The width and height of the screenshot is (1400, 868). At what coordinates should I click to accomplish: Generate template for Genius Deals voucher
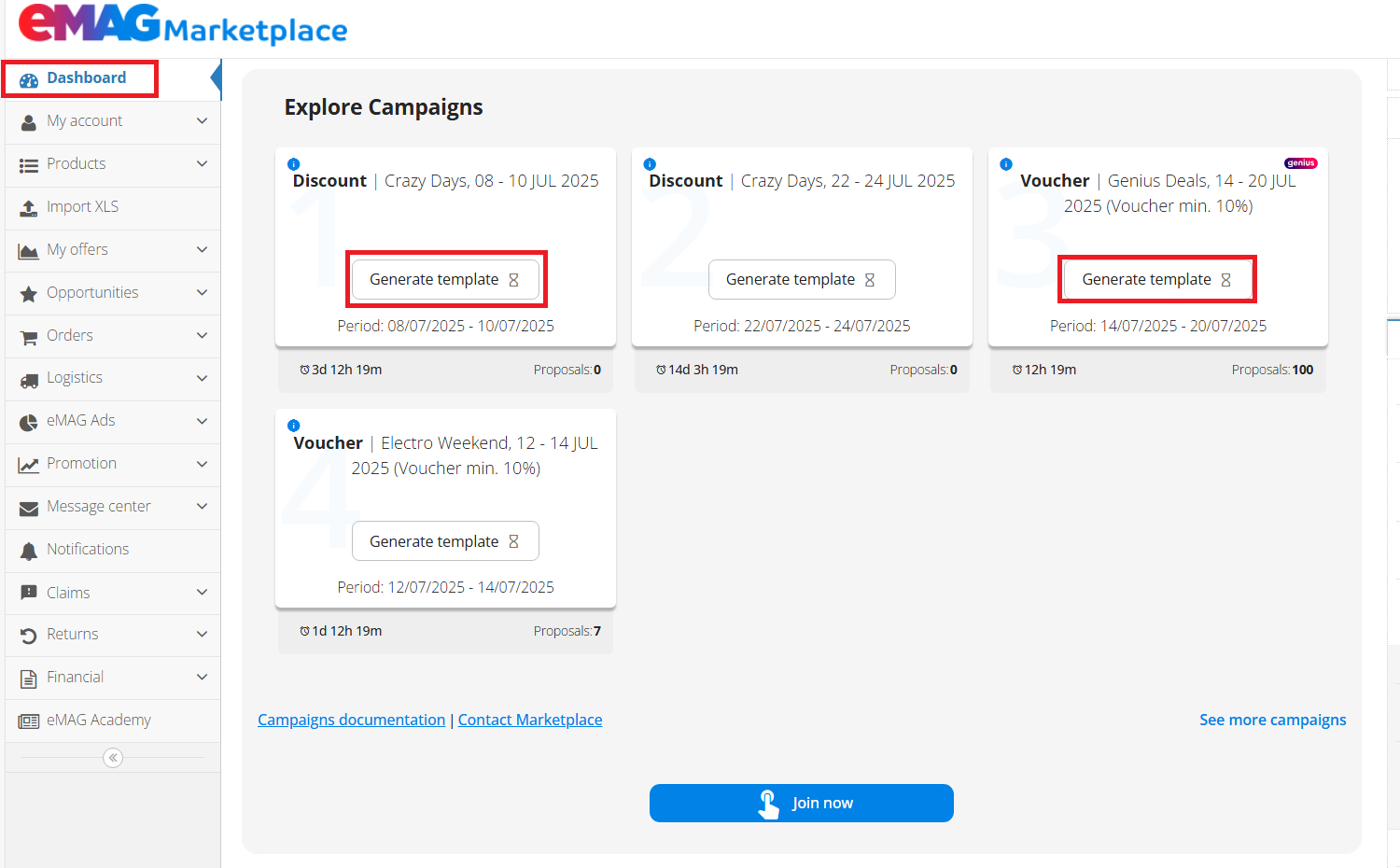[1157, 280]
